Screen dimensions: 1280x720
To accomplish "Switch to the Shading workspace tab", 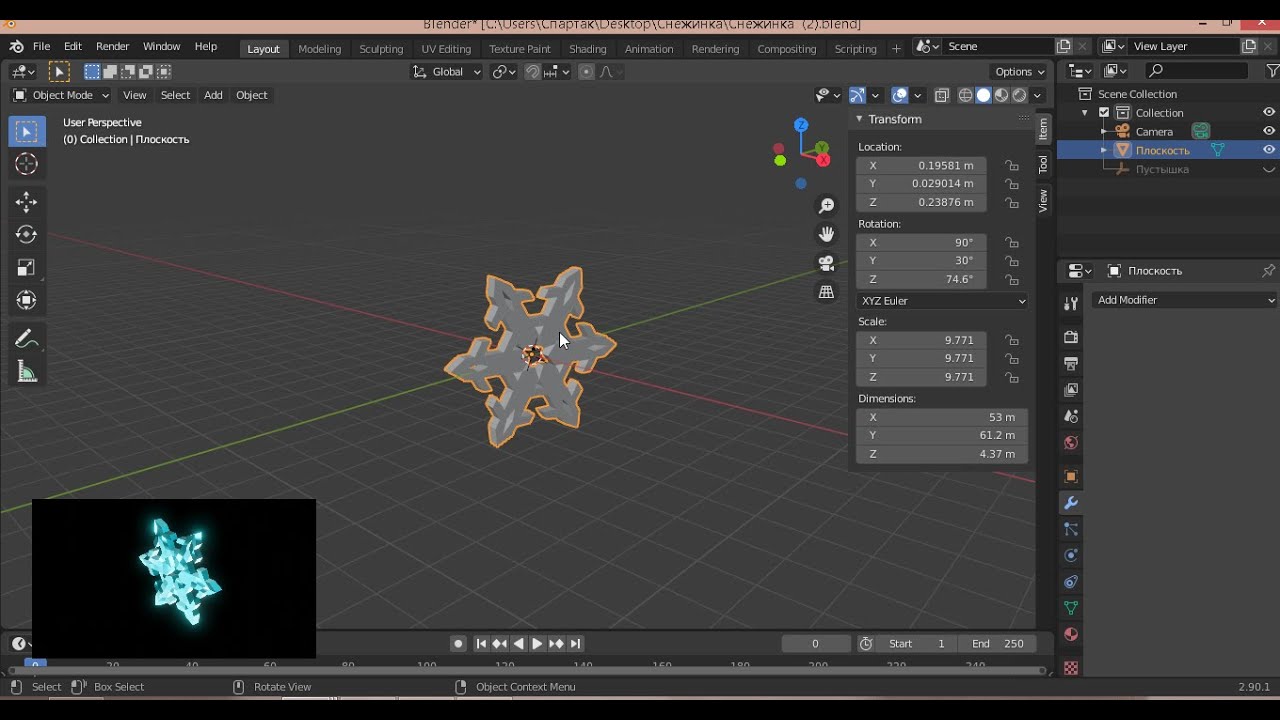I will [x=588, y=49].
